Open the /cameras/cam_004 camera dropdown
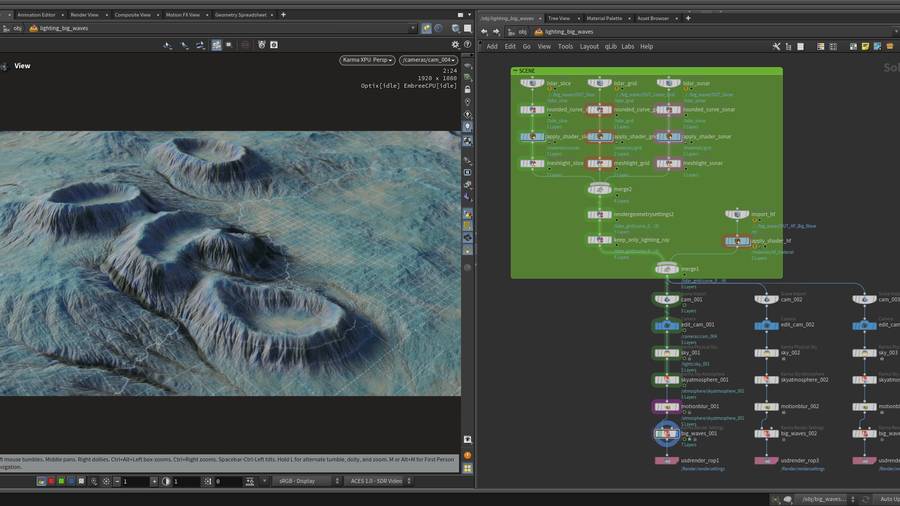Image resolution: width=900 pixels, height=506 pixels. tap(428, 60)
